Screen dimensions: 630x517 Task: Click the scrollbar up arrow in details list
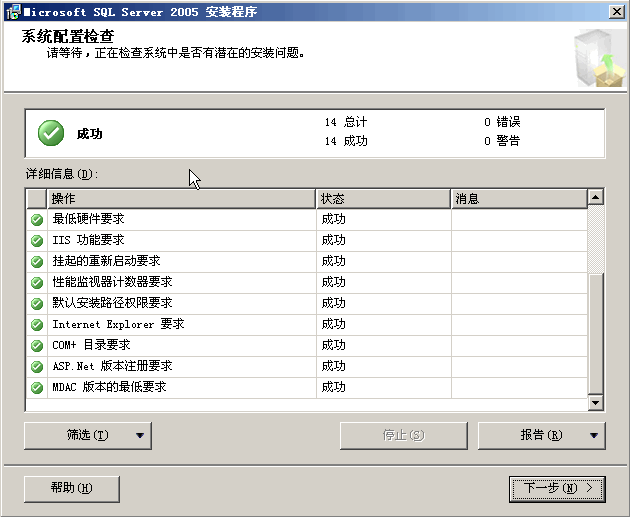pyautogui.click(x=595, y=197)
